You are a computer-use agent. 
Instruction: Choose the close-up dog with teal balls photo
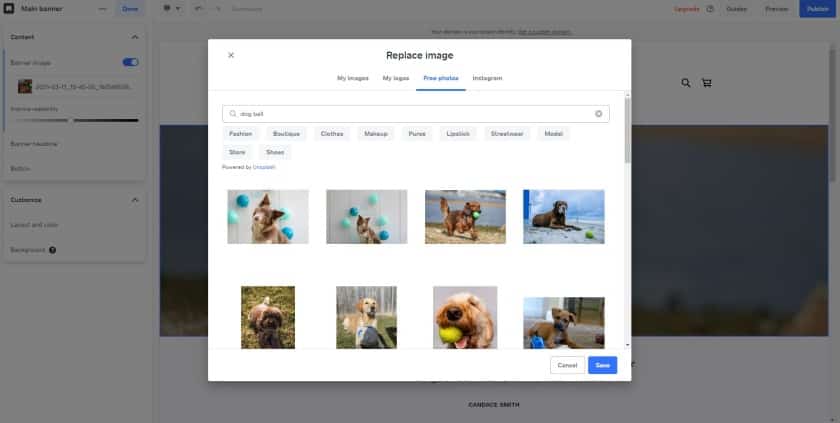point(268,217)
